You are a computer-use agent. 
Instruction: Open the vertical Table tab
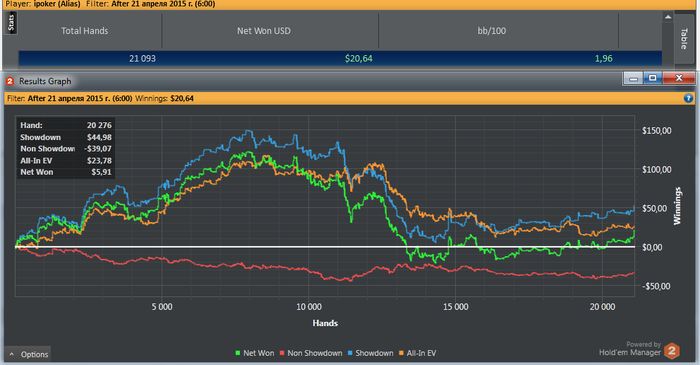683,38
